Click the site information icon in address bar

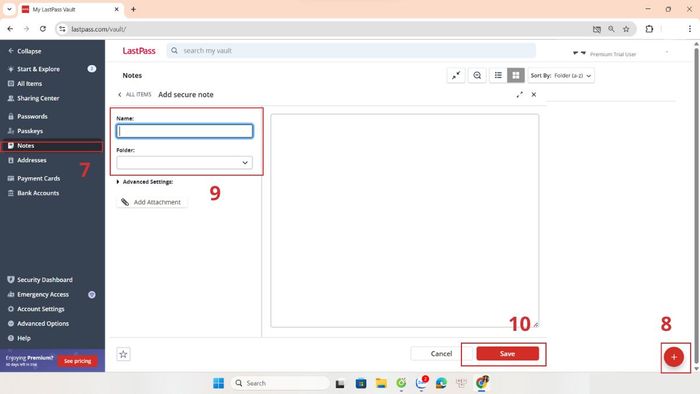[62, 29]
